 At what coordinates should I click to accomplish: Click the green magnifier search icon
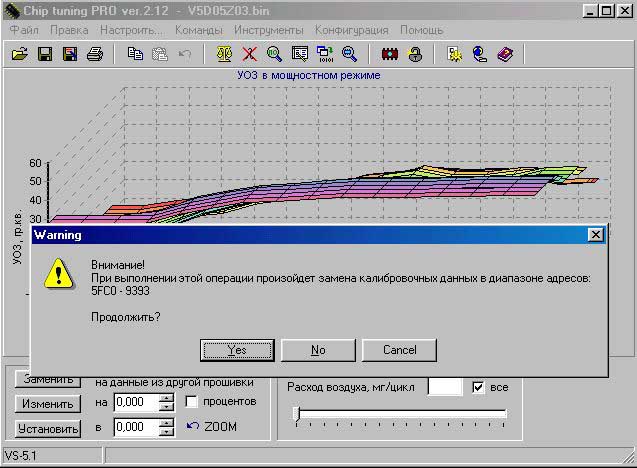(x=274, y=54)
